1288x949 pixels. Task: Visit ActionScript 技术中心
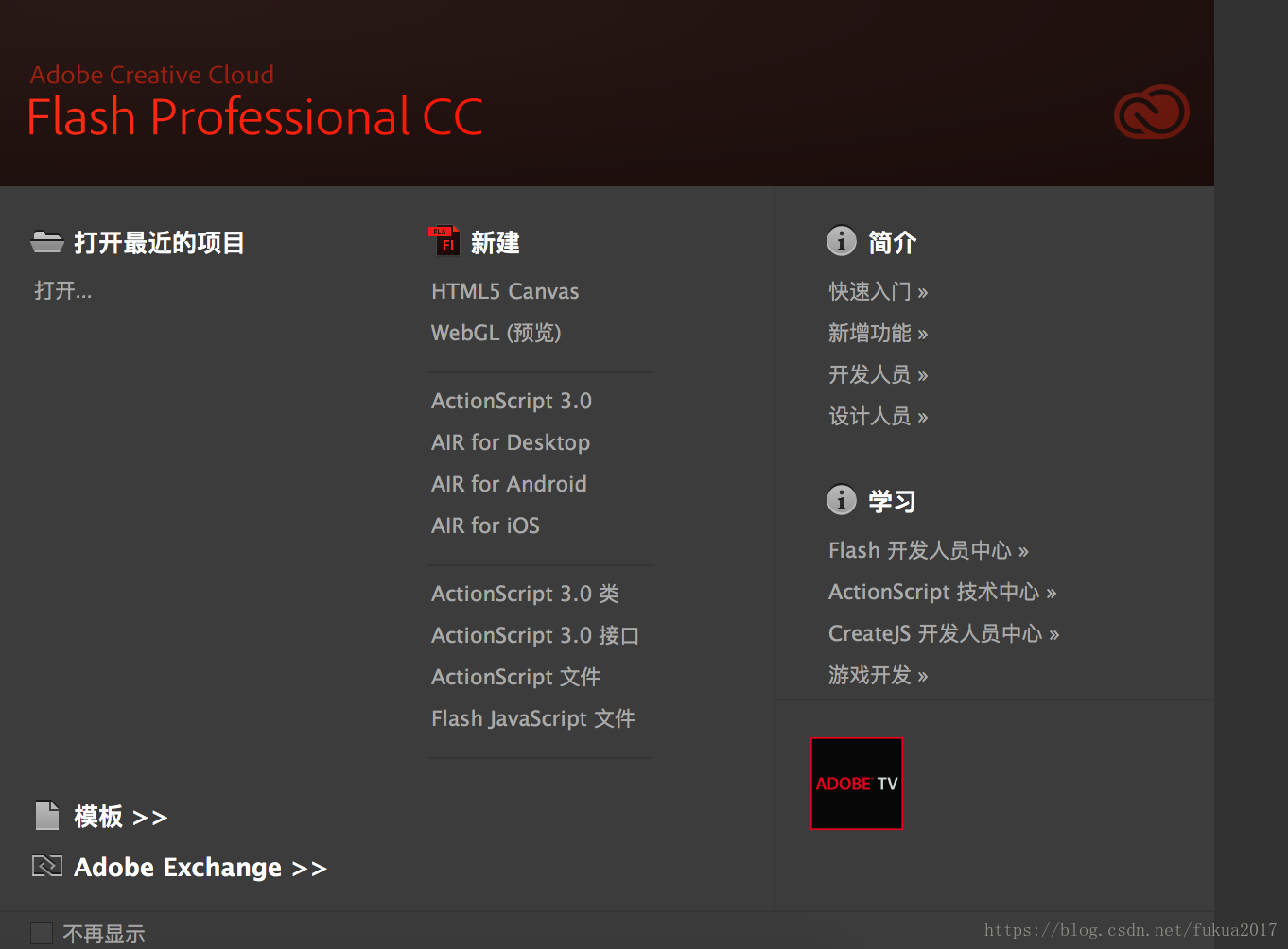click(943, 592)
